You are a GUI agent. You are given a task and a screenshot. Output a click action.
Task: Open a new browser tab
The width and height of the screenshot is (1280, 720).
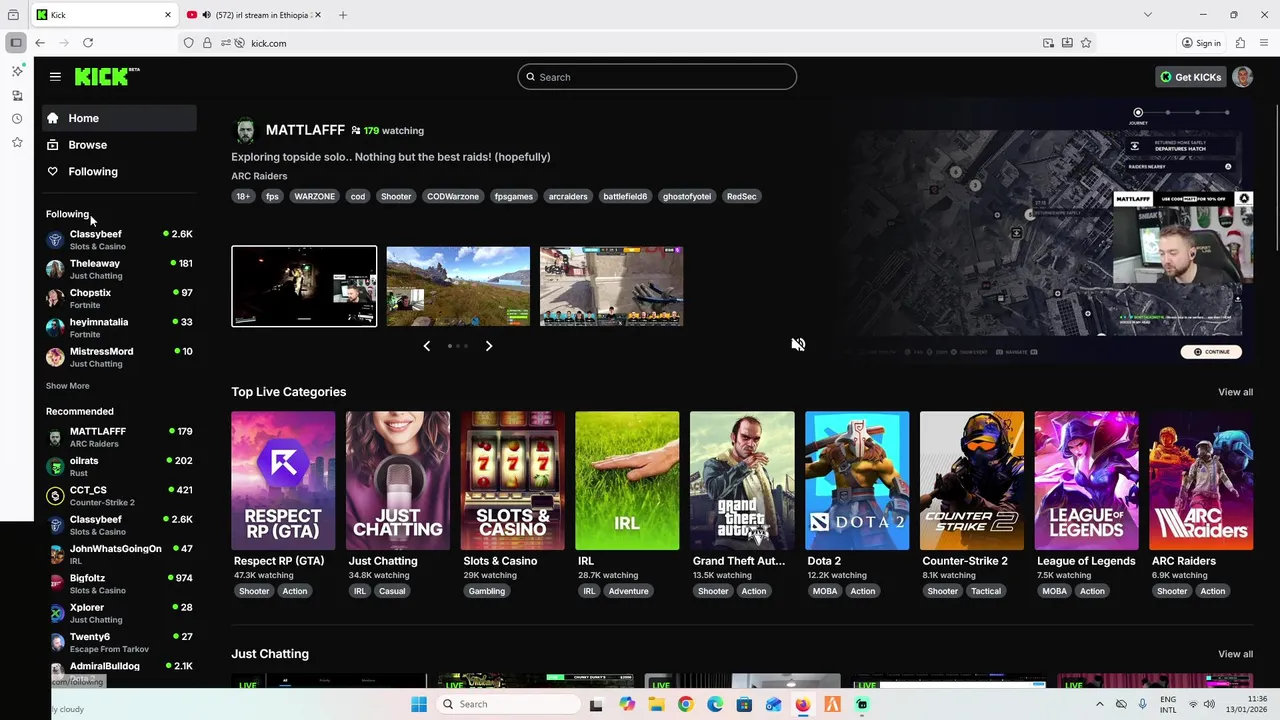[x=343, y=15]
